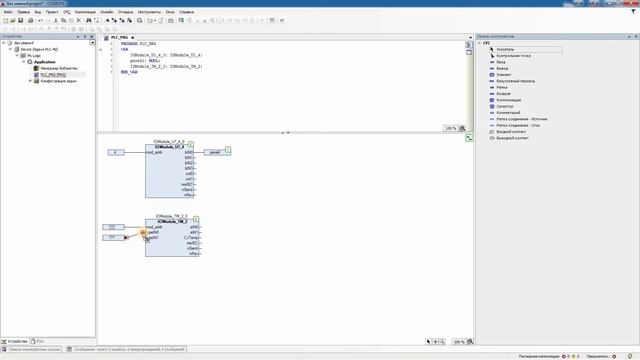The height and width of the screenshot is (360, 640).
Task: Click the input box wired to IOModule_U1_4 mod_addr
Action: pos(116,152)
